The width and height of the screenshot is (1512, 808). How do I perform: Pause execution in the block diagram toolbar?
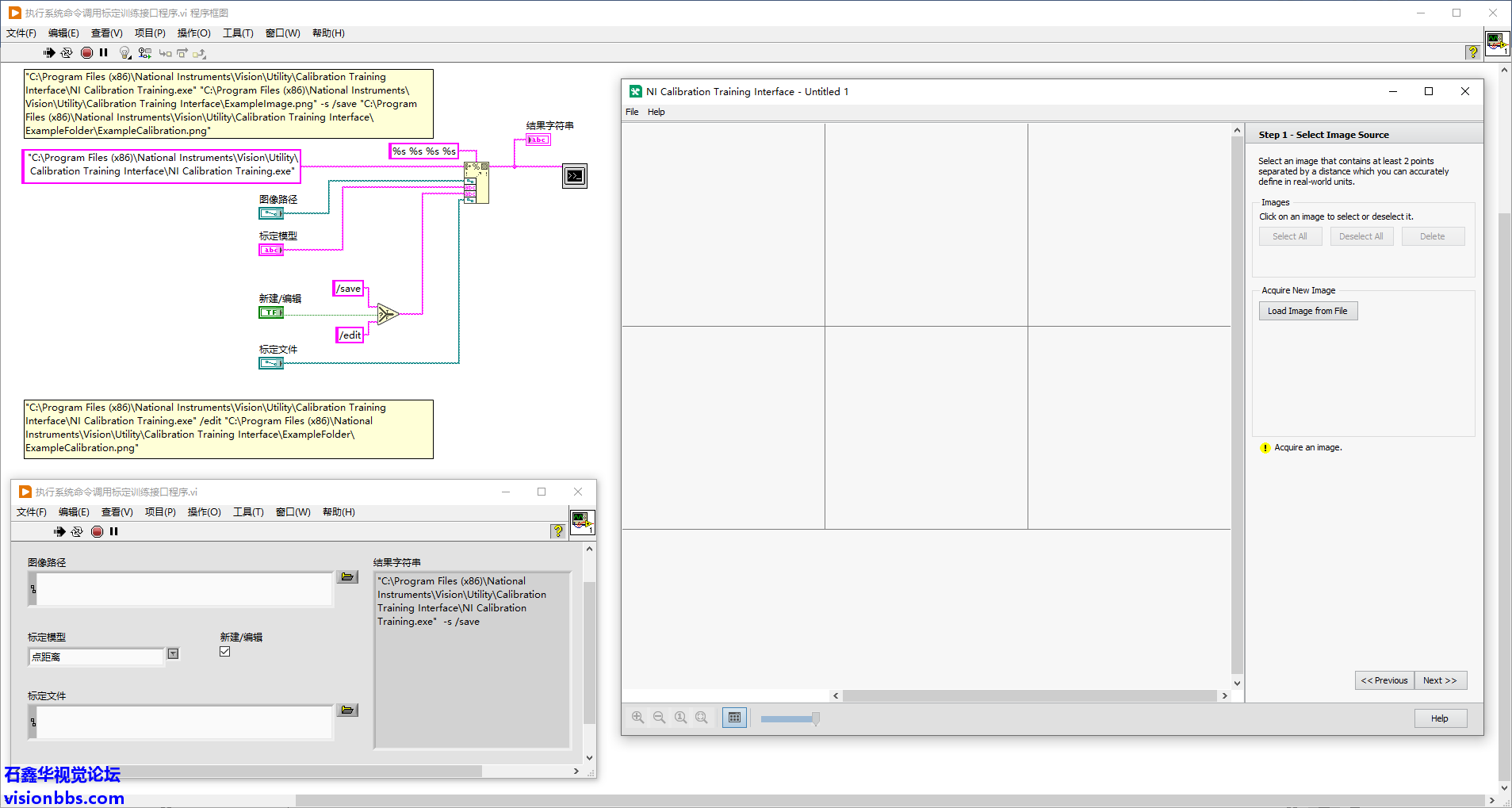(104, 53)
